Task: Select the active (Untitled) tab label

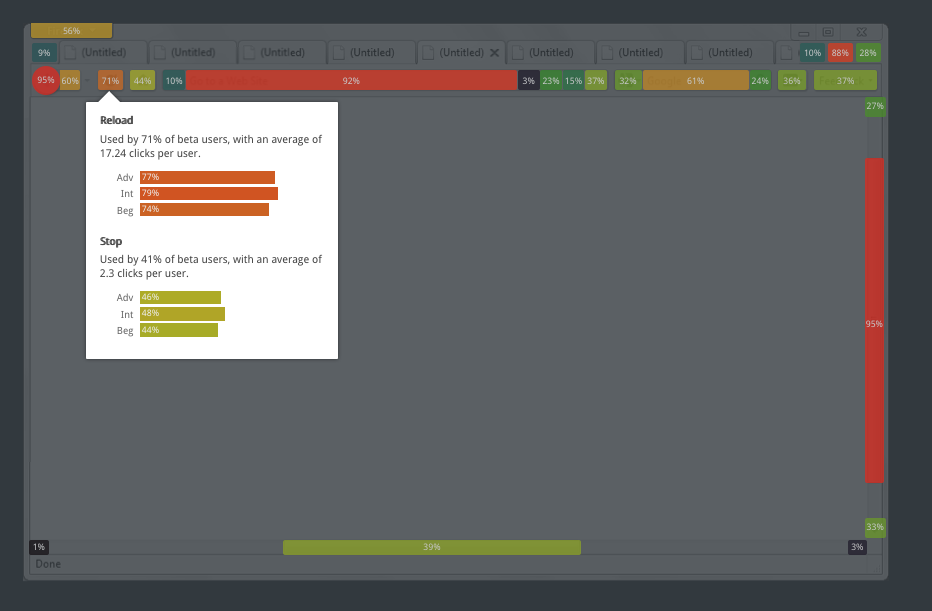Action: click(x=461, y=52)
